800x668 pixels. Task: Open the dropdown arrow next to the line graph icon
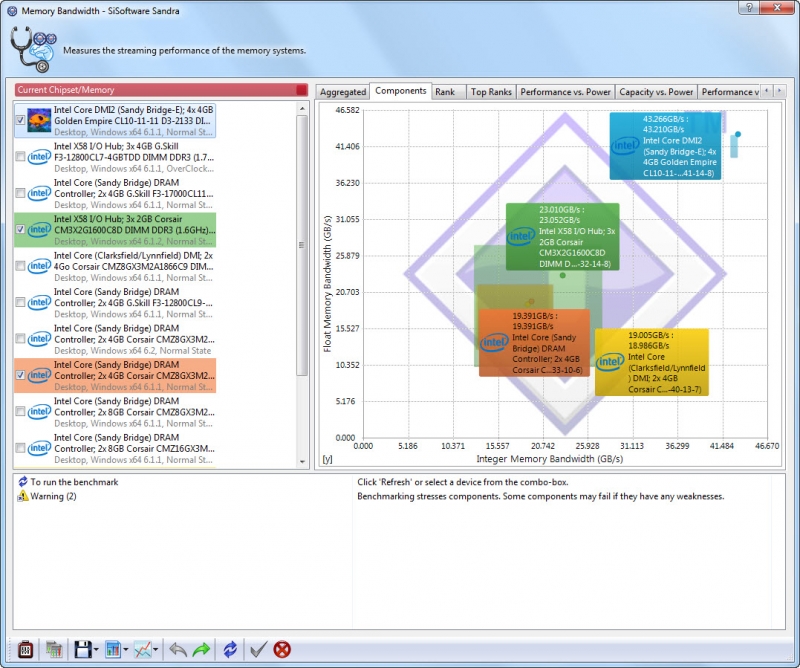click(155, 650)
